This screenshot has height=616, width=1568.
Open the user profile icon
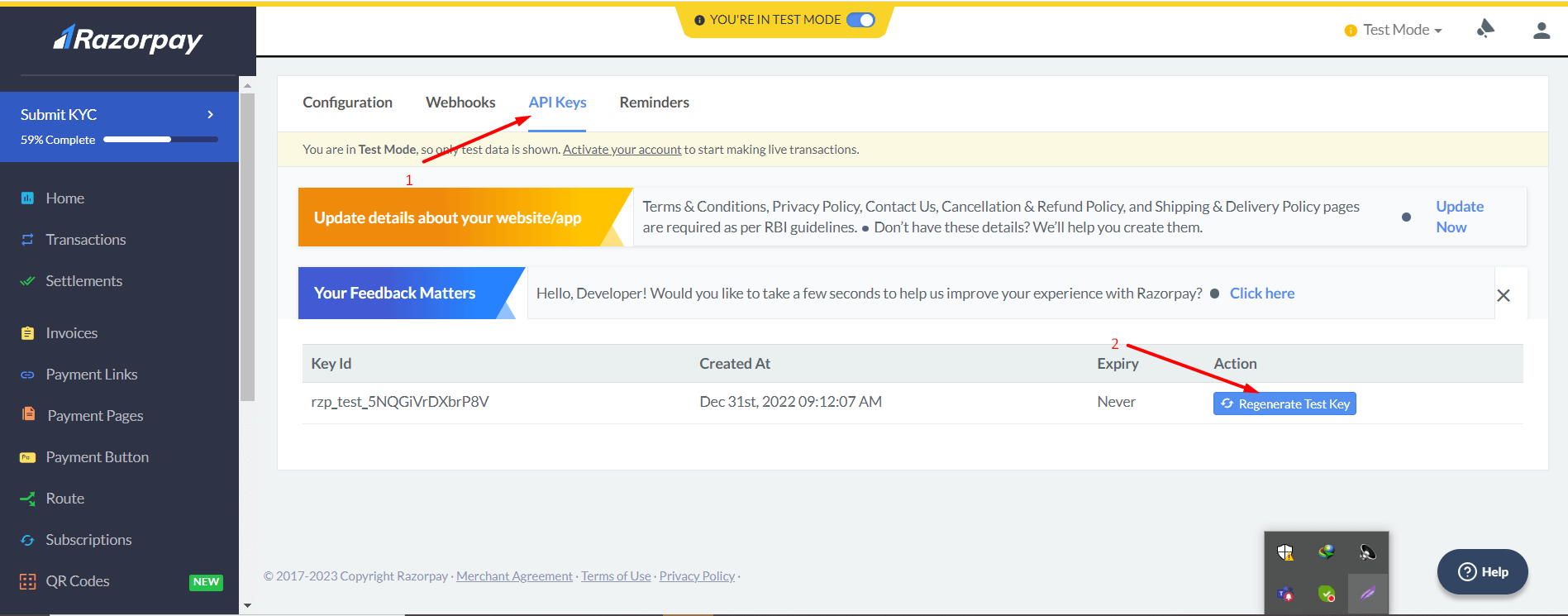click(x=1541, y=31)
